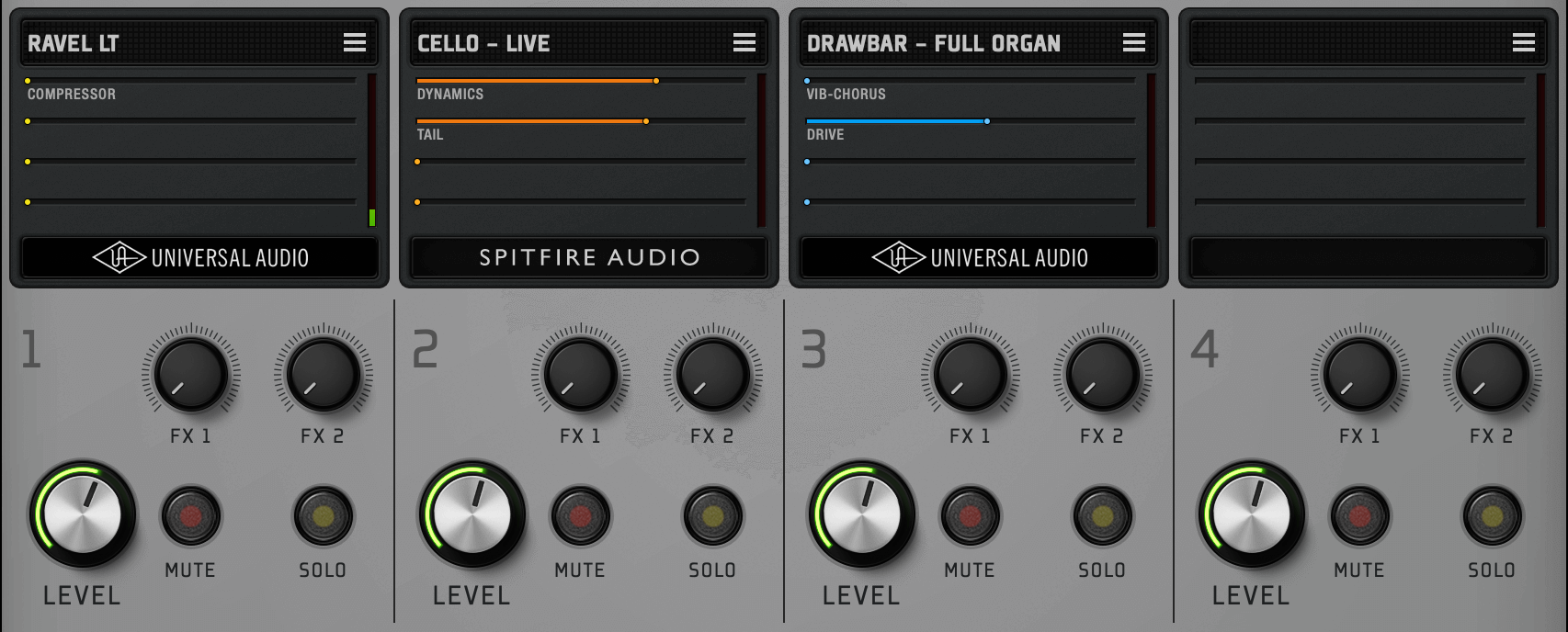This screenshot has height=632, width=1568.
Task: Click channel 2 FX 2 knob
Action: point(712,374)
